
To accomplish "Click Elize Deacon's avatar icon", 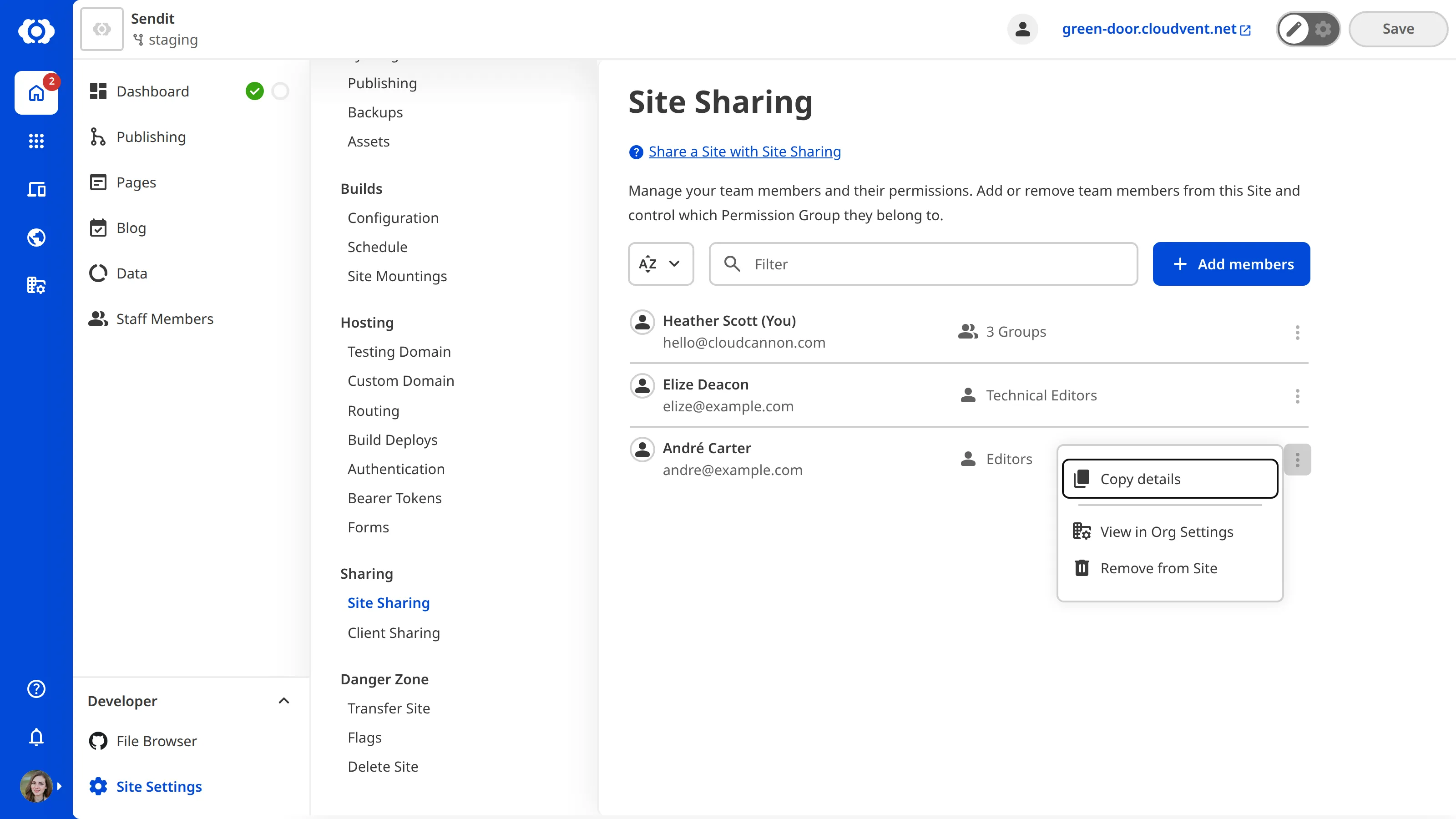I will [x=642, y=386].
